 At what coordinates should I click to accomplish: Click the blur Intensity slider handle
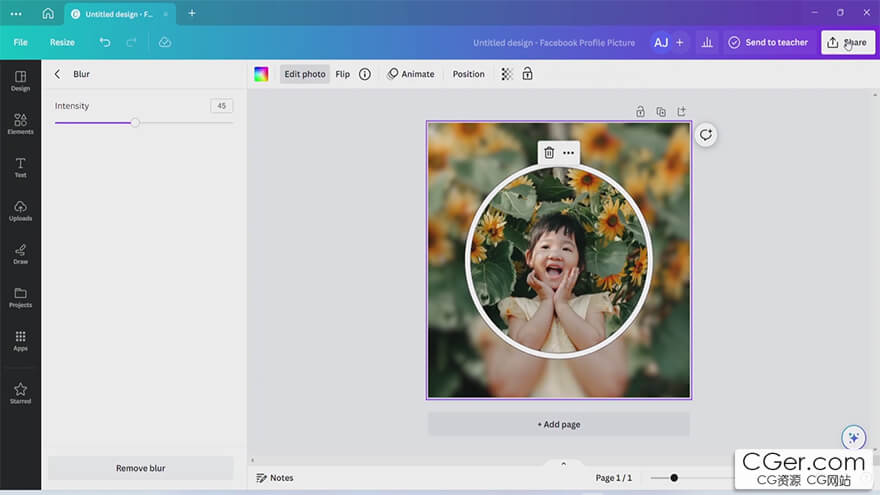(135, 122)
